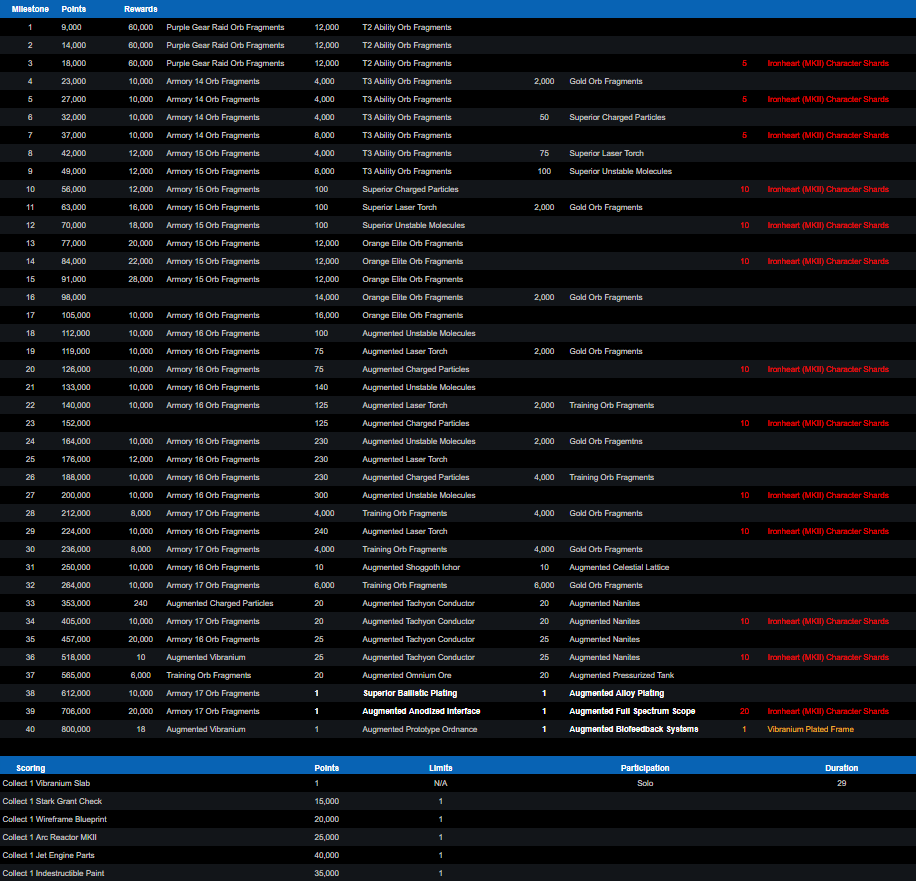Click Ironheart Character Shards in milestone 39 row
Image resolution: width=916 pixels, height=881 pixels.
click(827, 712)
